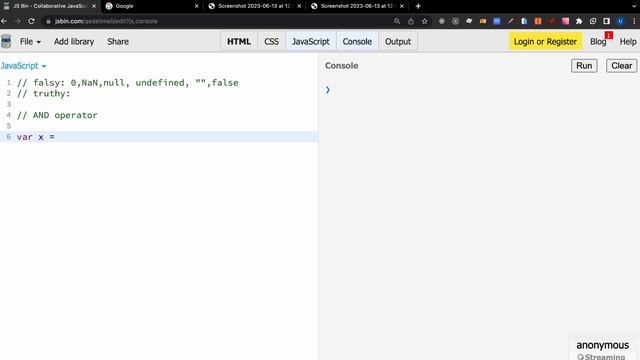This screenshot has width=640, height=360.
Task: Click the falsy comment on line 1
Action: (x=128, y=83)
